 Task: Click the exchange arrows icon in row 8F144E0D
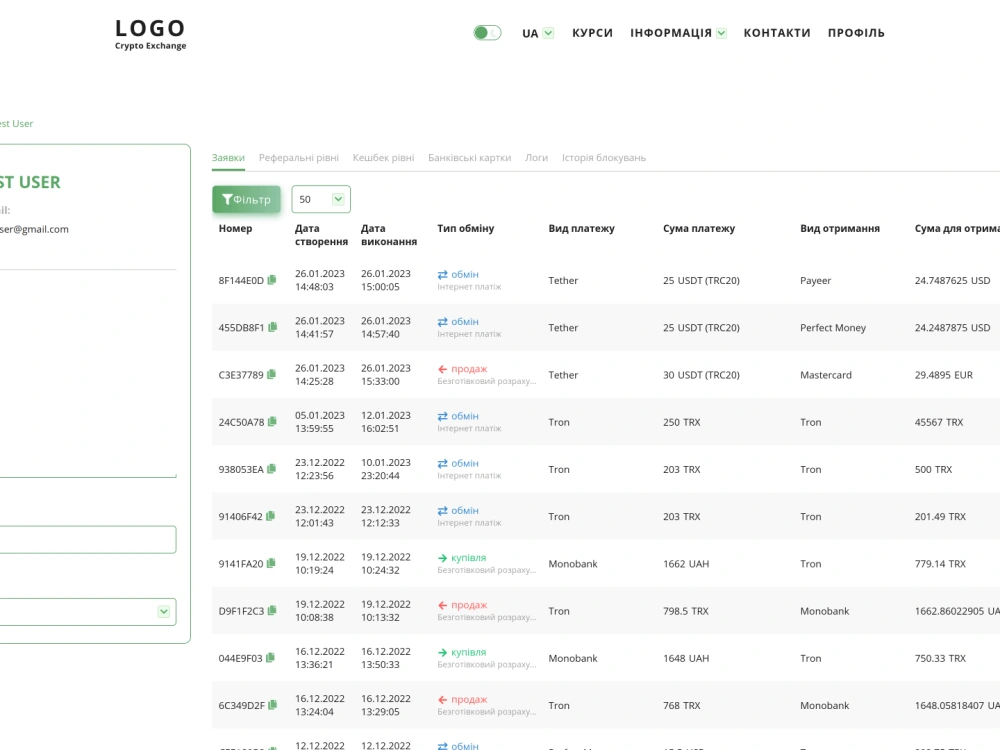tap(443, 275)
